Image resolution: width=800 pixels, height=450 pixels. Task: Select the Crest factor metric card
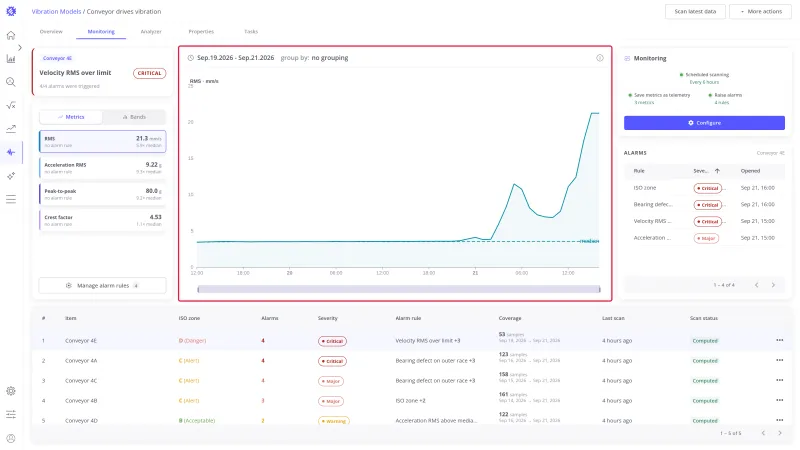tap(103, 220)
